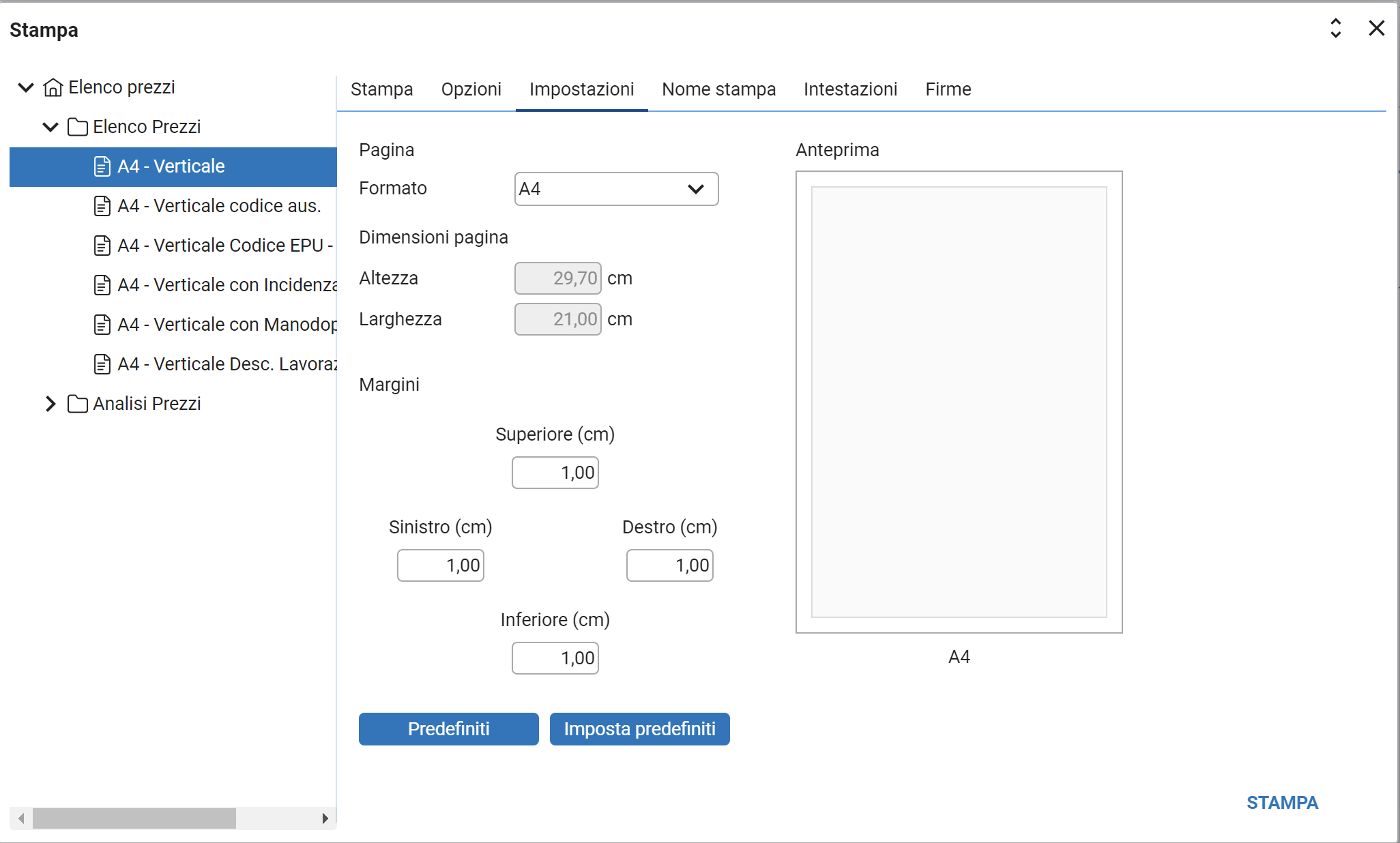Collapse the Elenco Prezzi folder chevron

tap(50, 127)
